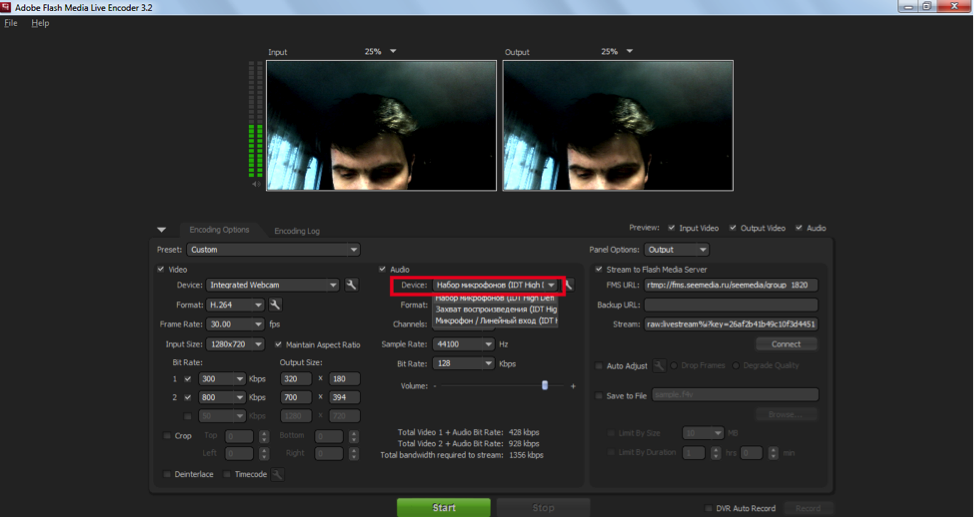Open video Device Integrated Webcam dropdown
Screen dimensions: 974x518
pos(273,285)
